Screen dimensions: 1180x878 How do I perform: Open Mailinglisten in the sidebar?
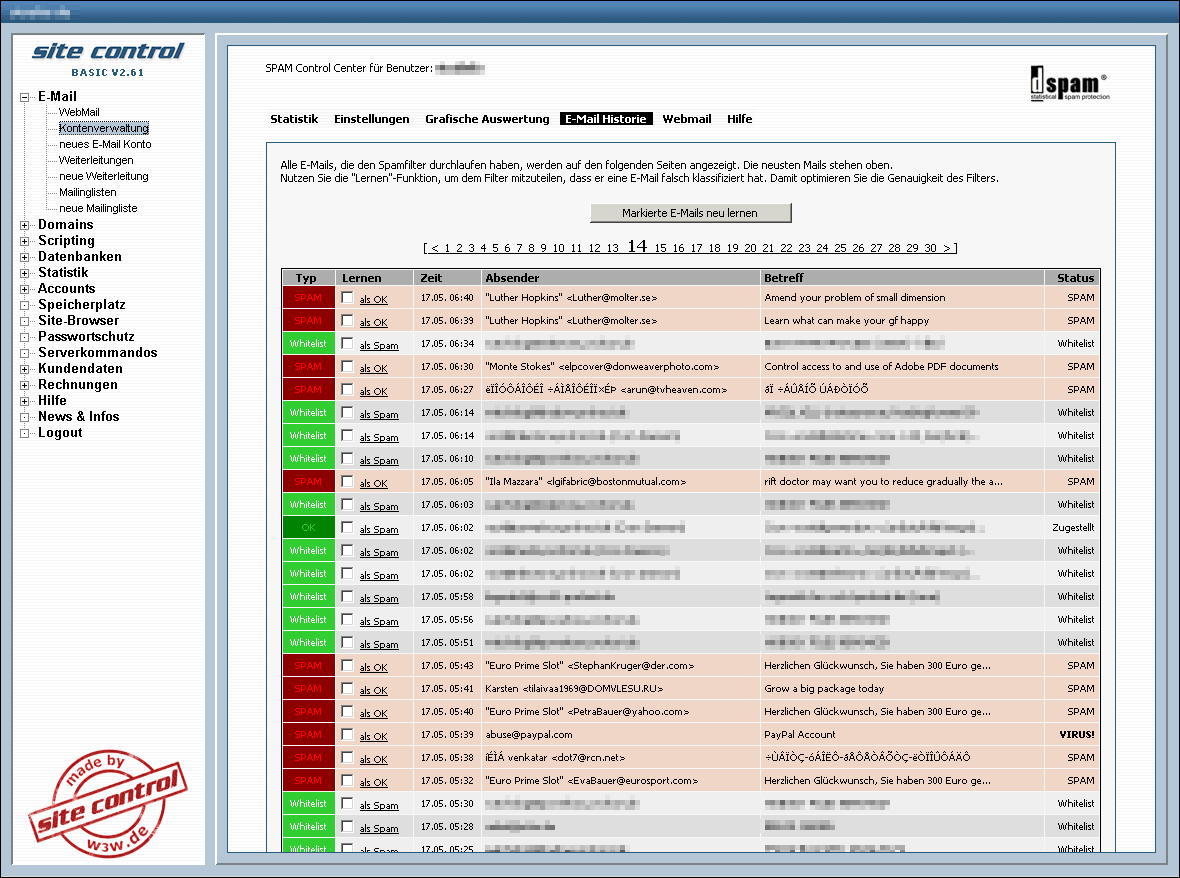(88, 192)
